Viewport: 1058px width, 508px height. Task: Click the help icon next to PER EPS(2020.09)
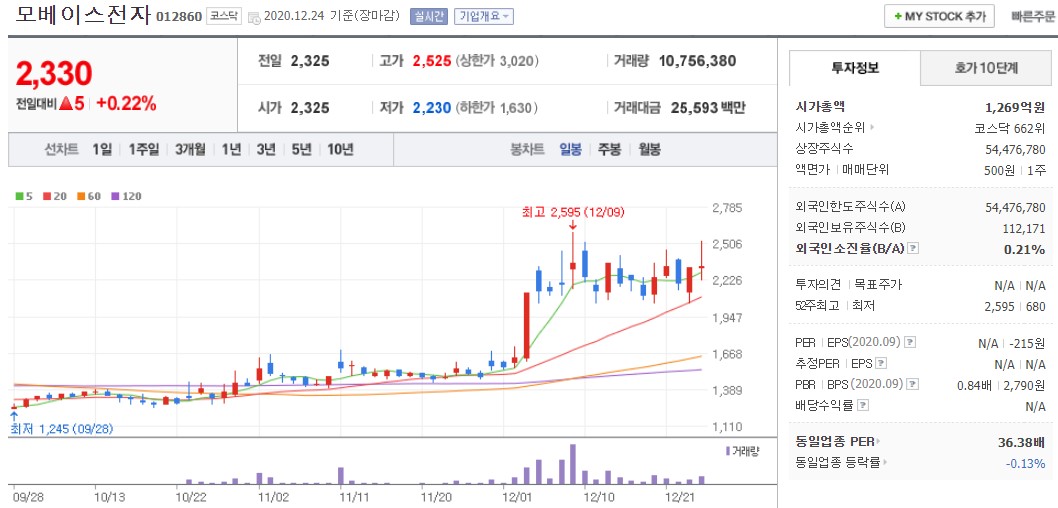coord(910,342)
